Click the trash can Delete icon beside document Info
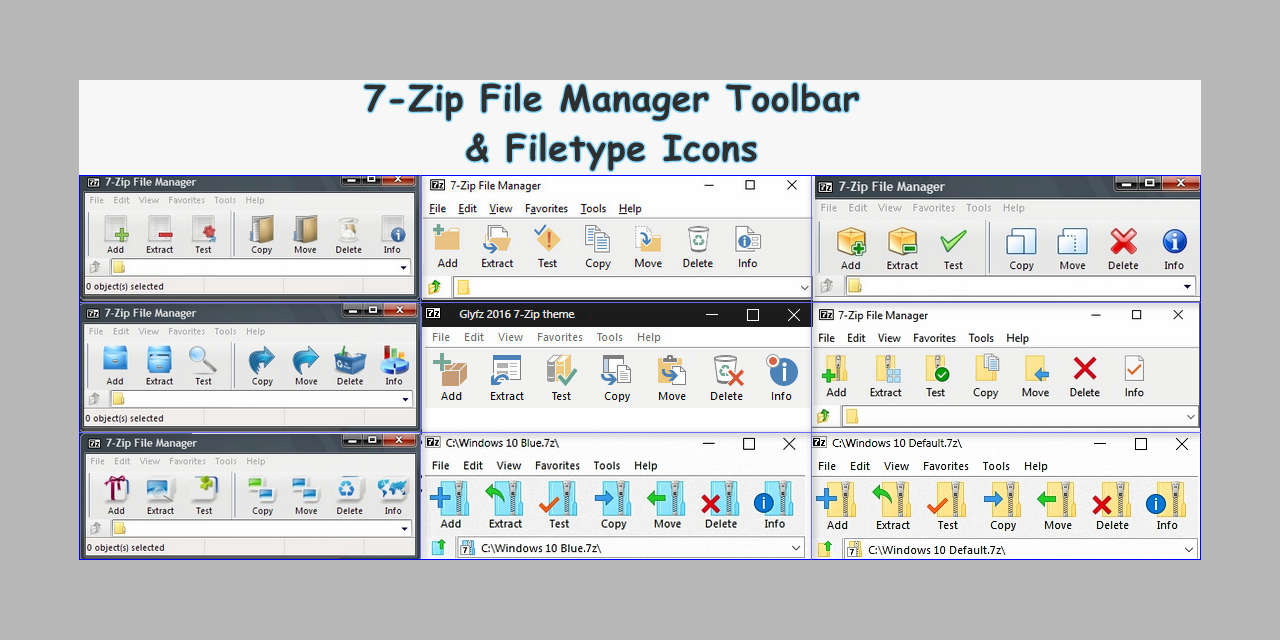This screenshot has width=1280, height=640. 698,239
